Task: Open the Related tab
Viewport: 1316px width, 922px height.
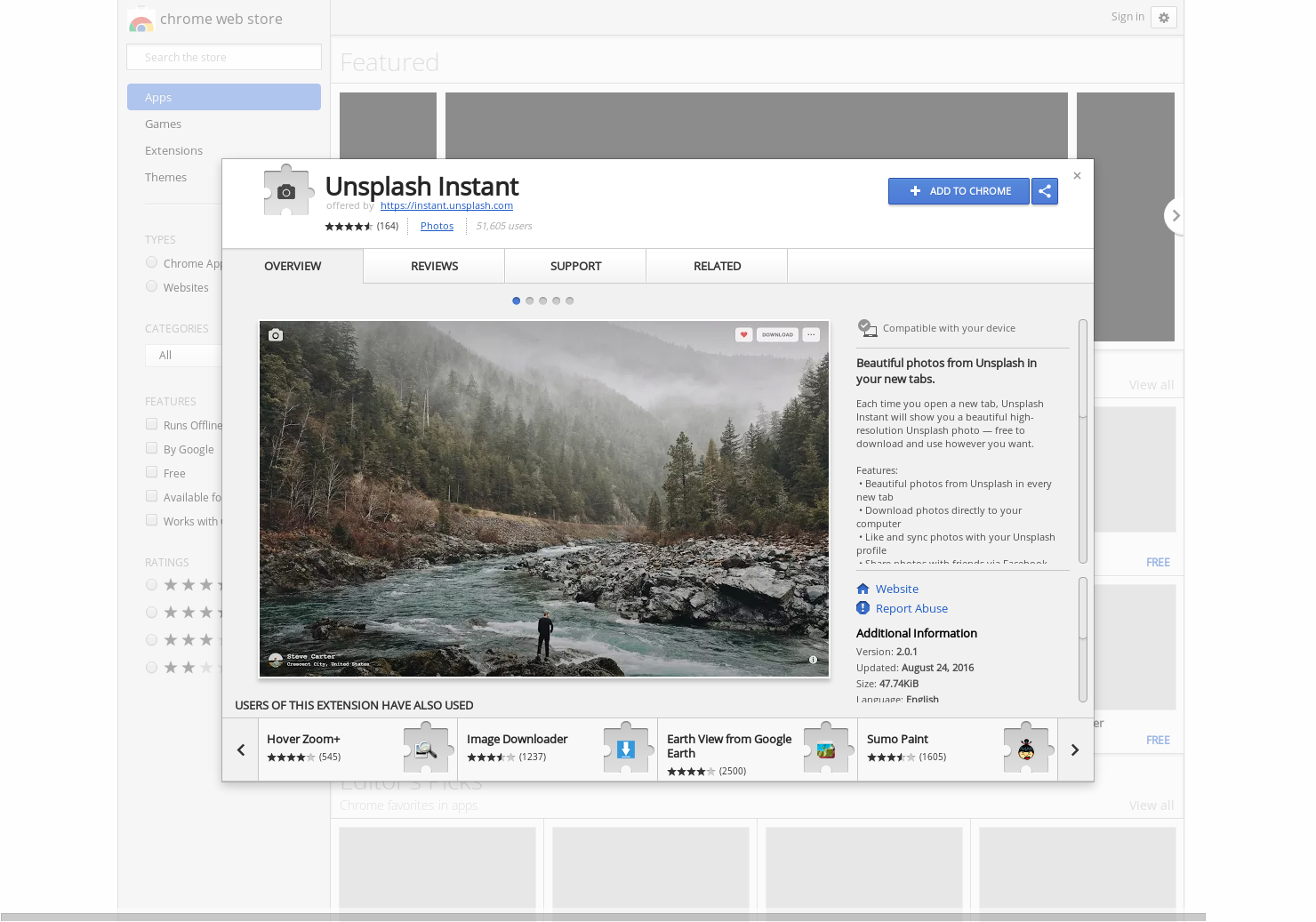Action: [x=717, y=266]
